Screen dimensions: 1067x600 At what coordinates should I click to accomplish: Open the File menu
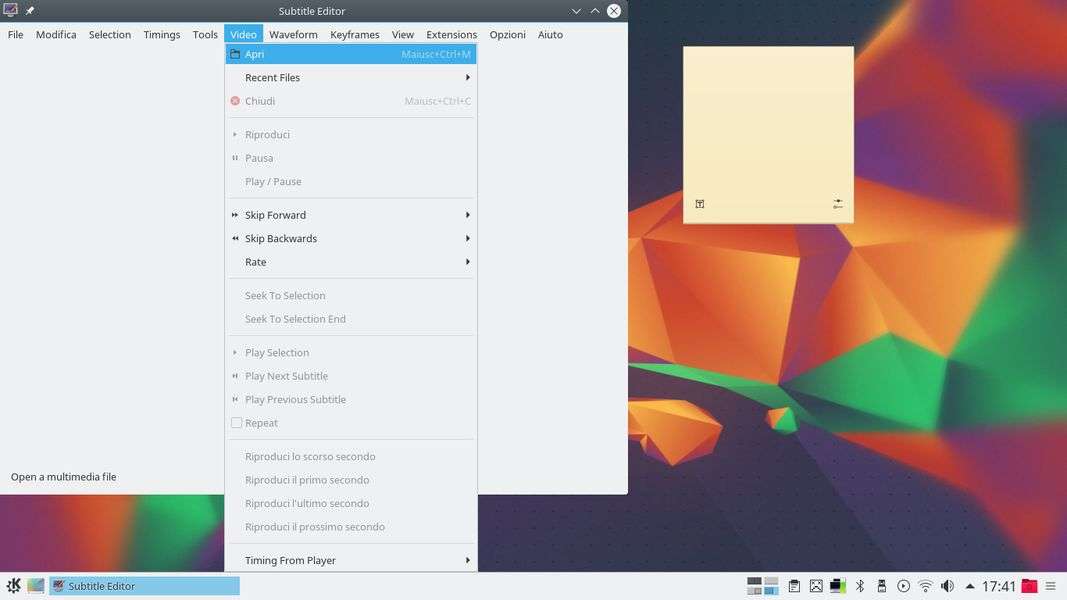point(15,34)
